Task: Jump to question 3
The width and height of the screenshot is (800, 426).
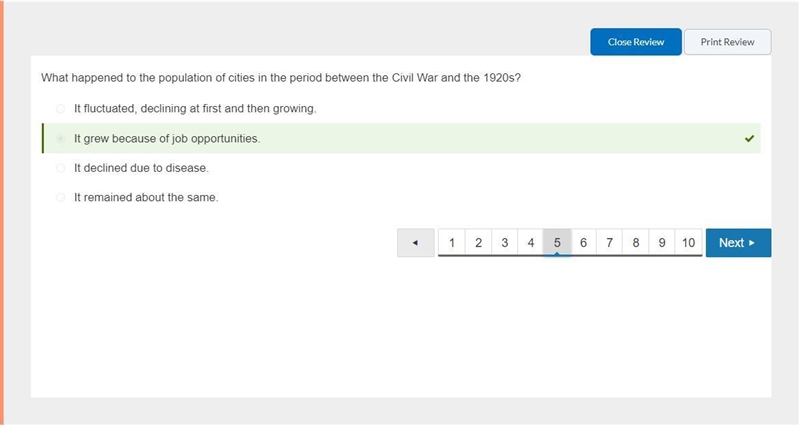Action: coord(505,243)
